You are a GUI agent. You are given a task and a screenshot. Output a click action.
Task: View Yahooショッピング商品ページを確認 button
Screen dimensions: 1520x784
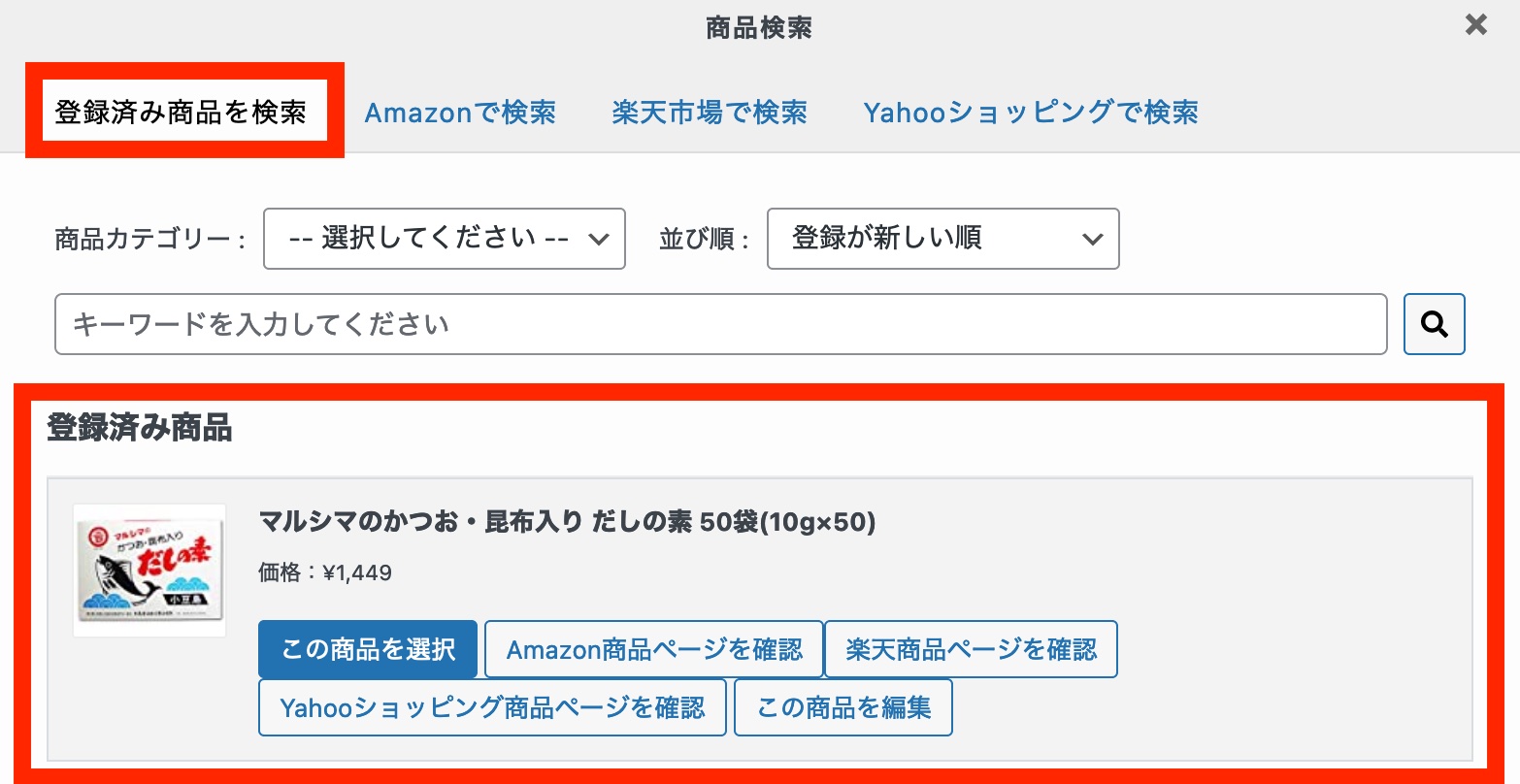pos(492,707)
